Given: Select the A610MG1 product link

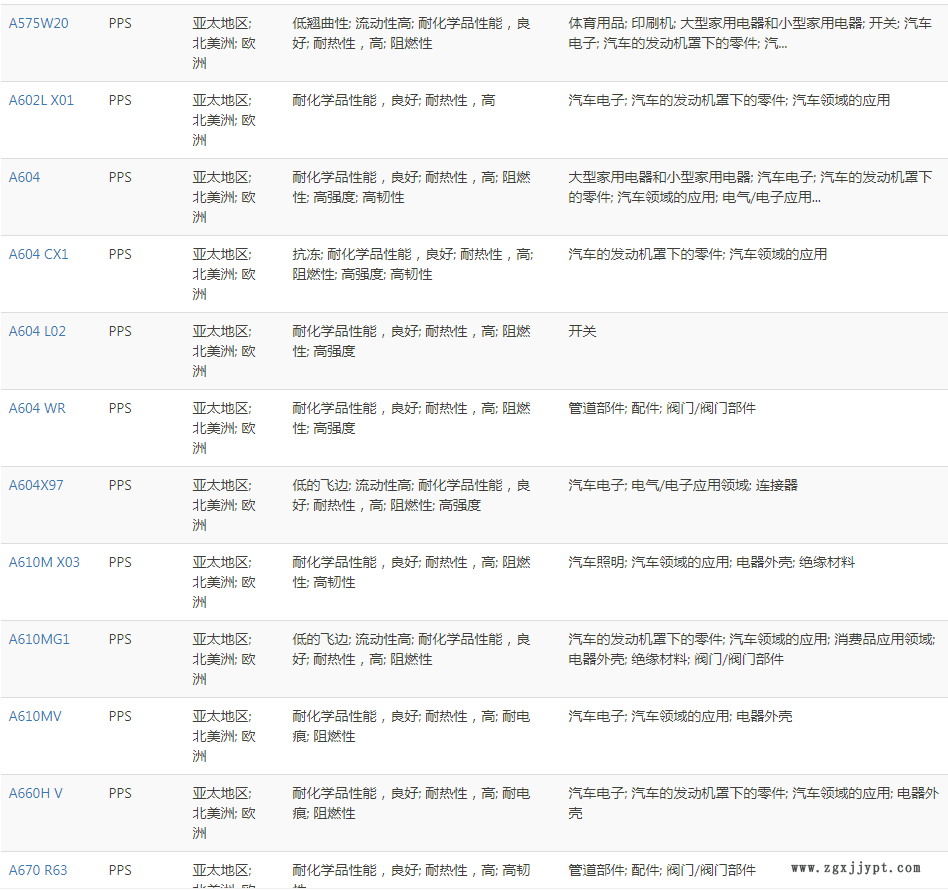Looking at the screenshot, I should tap(39, 639).
